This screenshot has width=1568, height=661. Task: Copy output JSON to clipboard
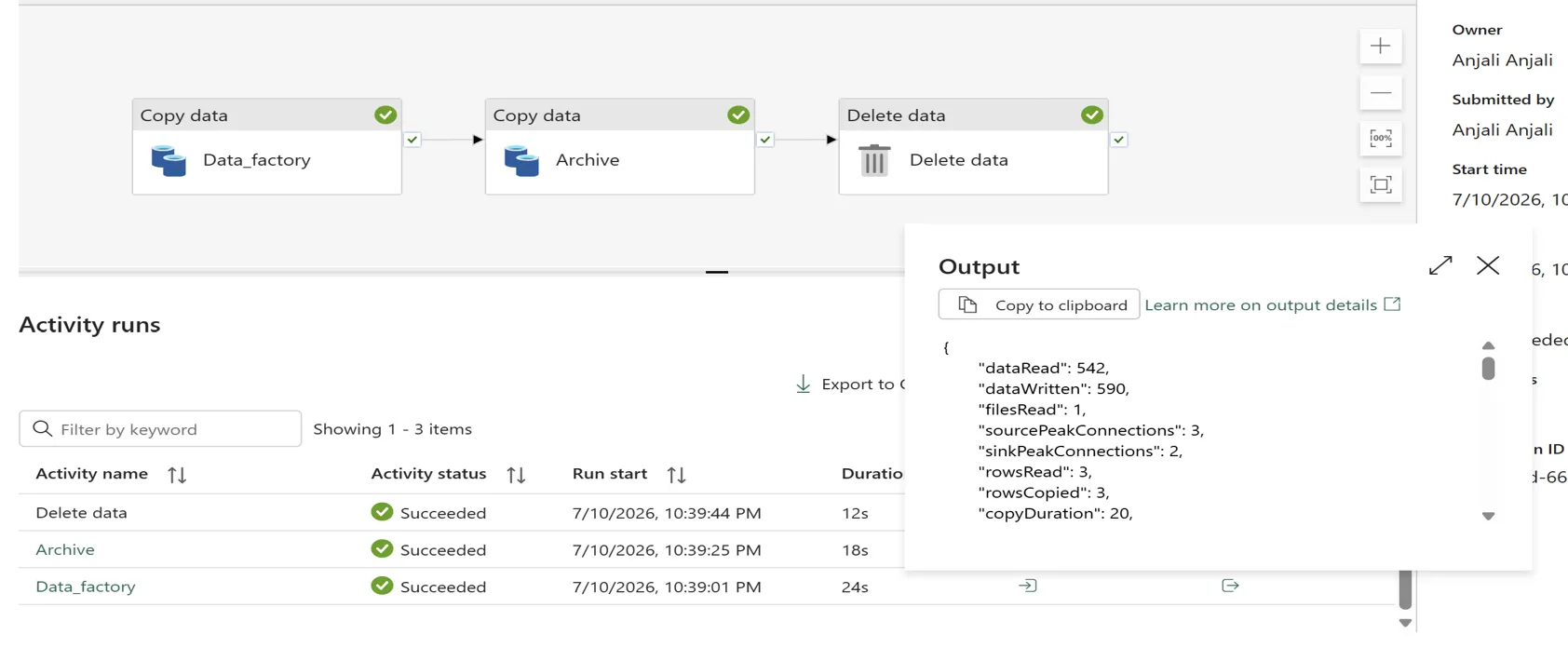coord(1039,304)
